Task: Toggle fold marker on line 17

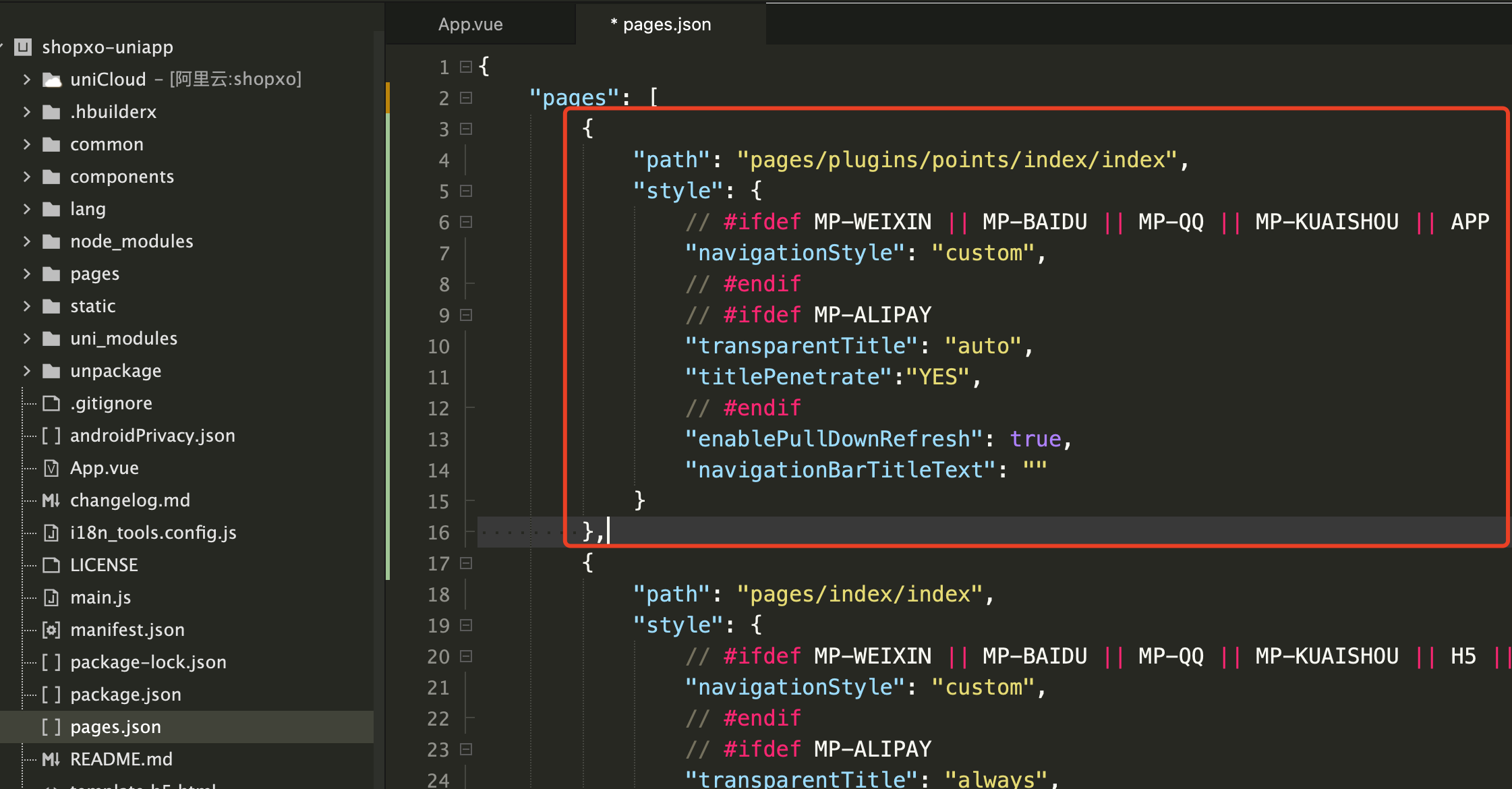Action: [x=465, y=563]
